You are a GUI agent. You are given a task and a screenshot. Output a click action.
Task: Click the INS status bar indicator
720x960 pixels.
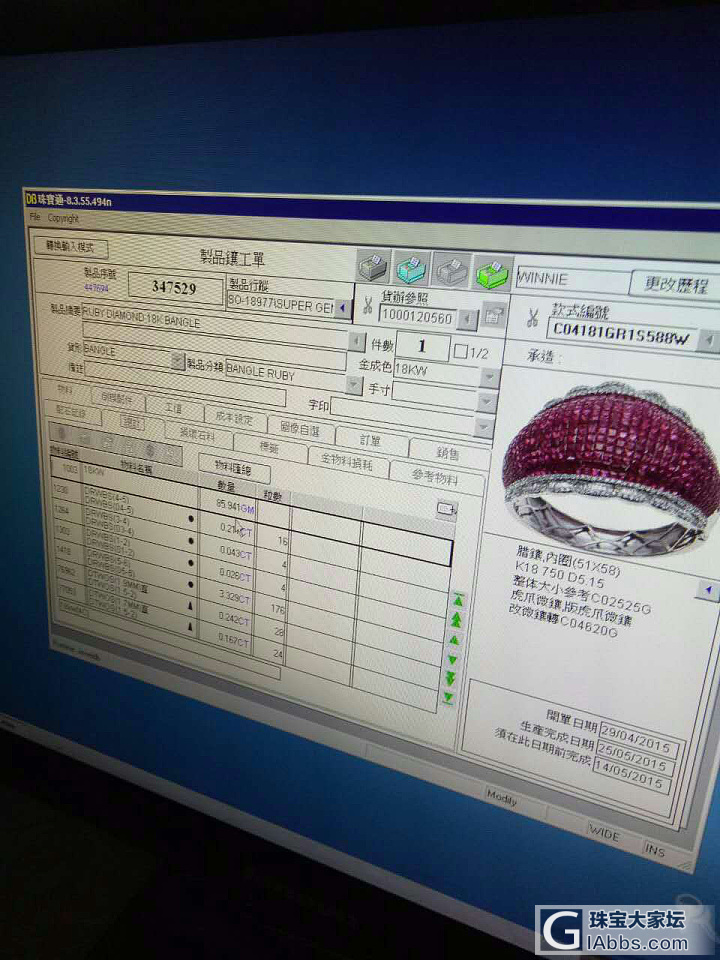click(654, 849)
